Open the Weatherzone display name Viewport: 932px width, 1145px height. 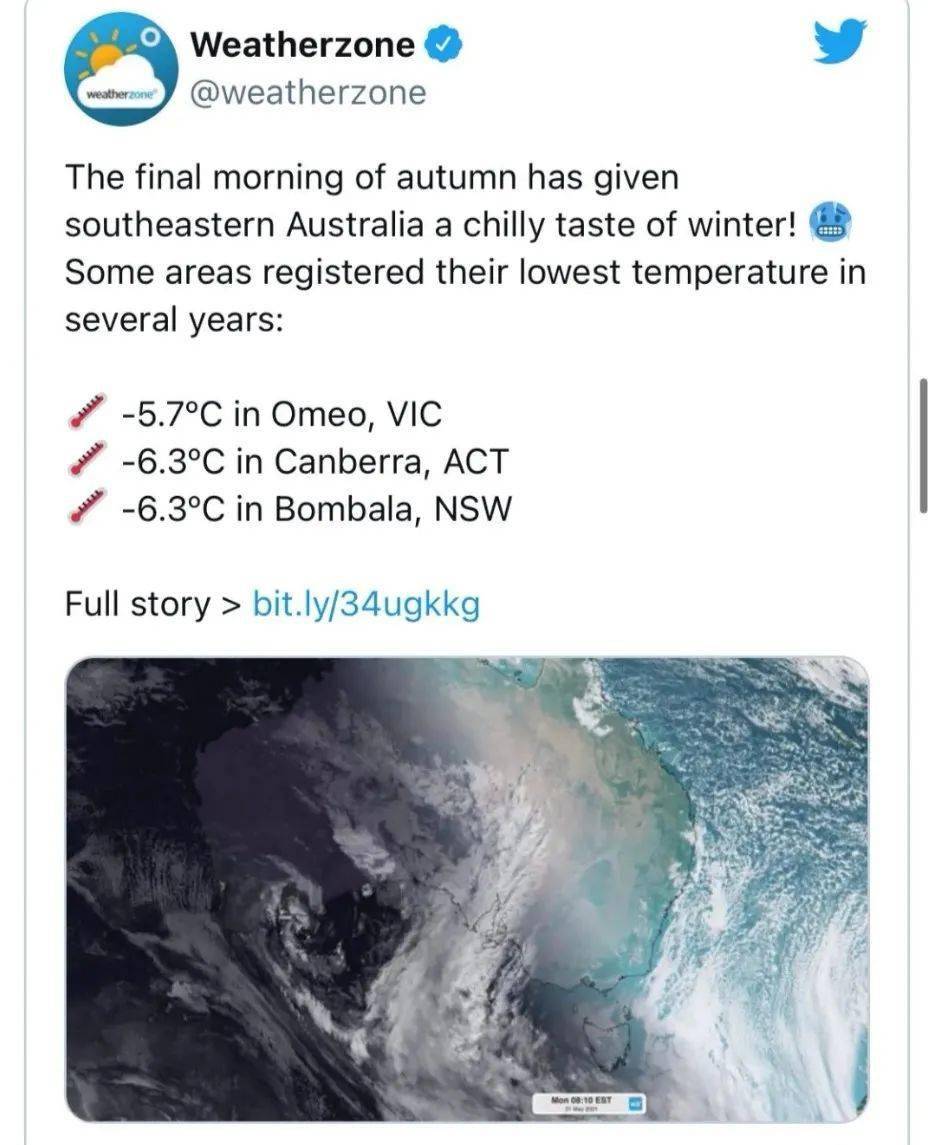(302, 44)
